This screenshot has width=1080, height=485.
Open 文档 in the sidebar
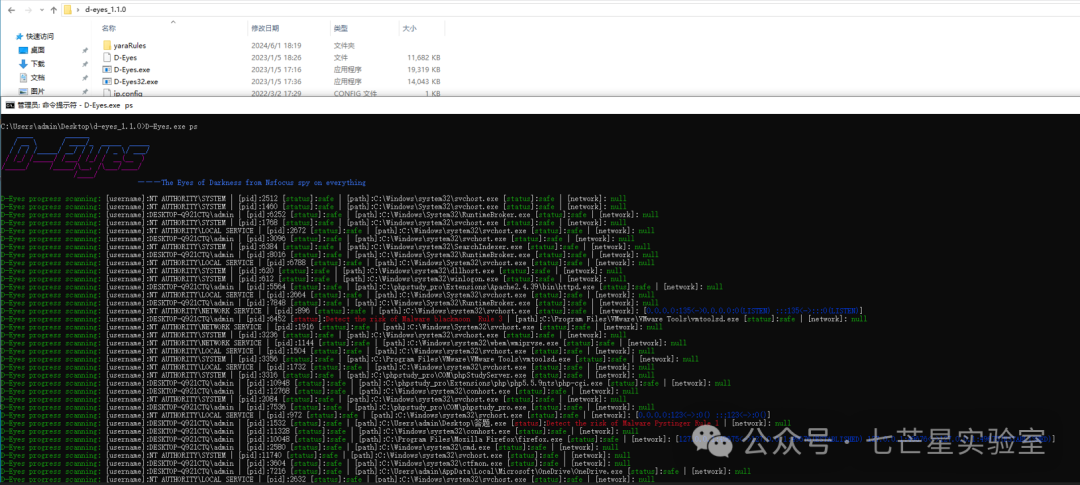point(38,77)
